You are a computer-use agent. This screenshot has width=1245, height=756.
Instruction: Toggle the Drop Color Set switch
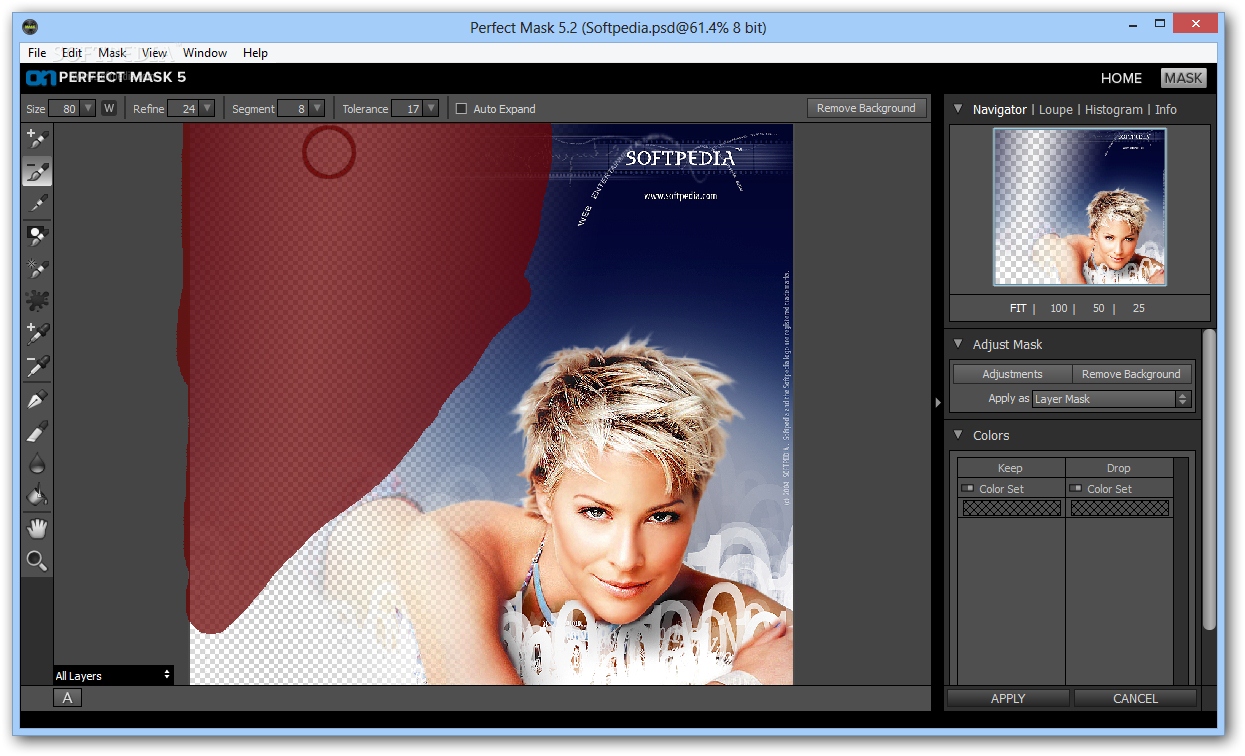point(1075,488)
